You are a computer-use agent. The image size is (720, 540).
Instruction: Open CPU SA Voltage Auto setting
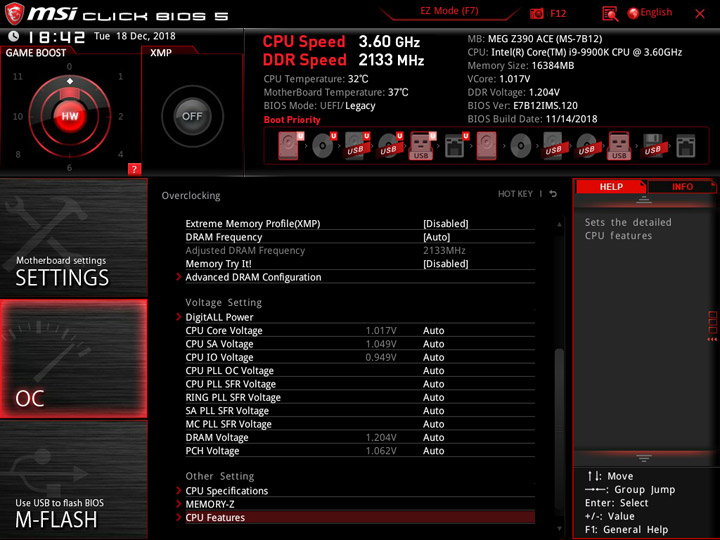(x=433, y=344)
